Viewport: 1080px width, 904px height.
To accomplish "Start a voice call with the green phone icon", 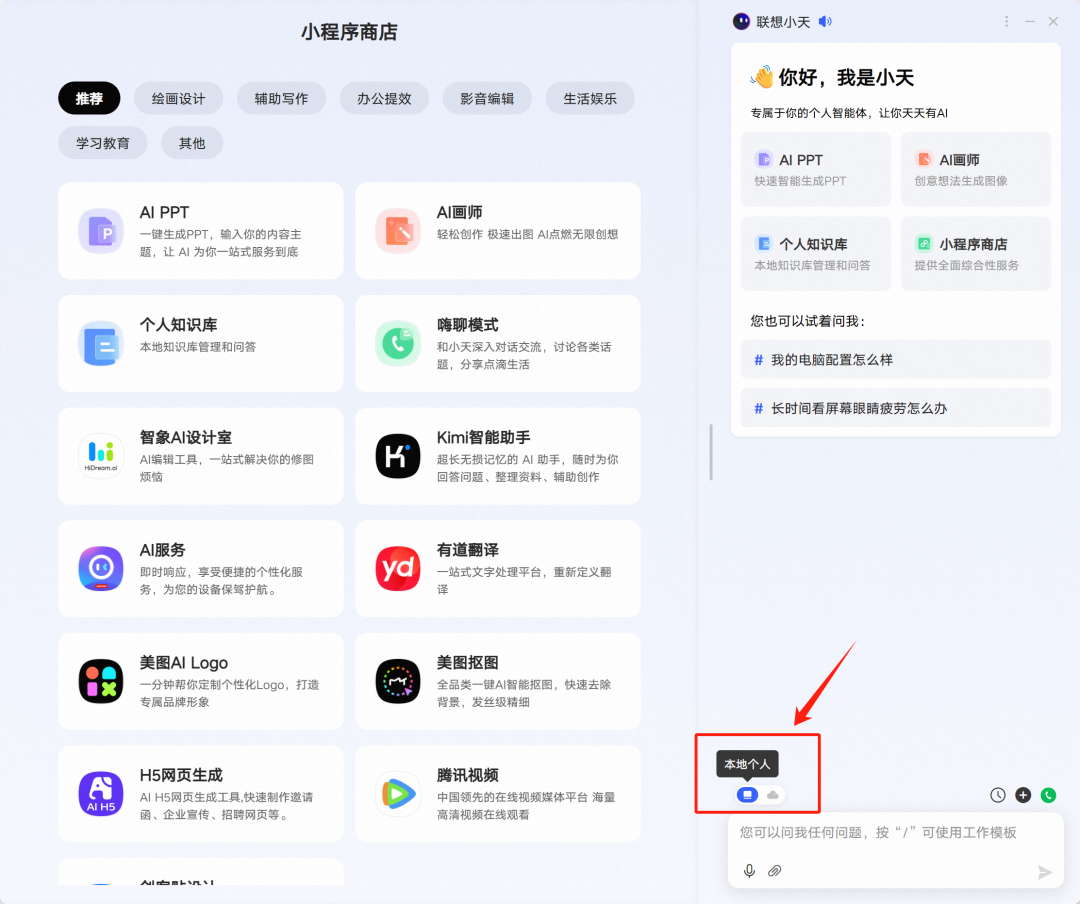I will [1048, 794].
